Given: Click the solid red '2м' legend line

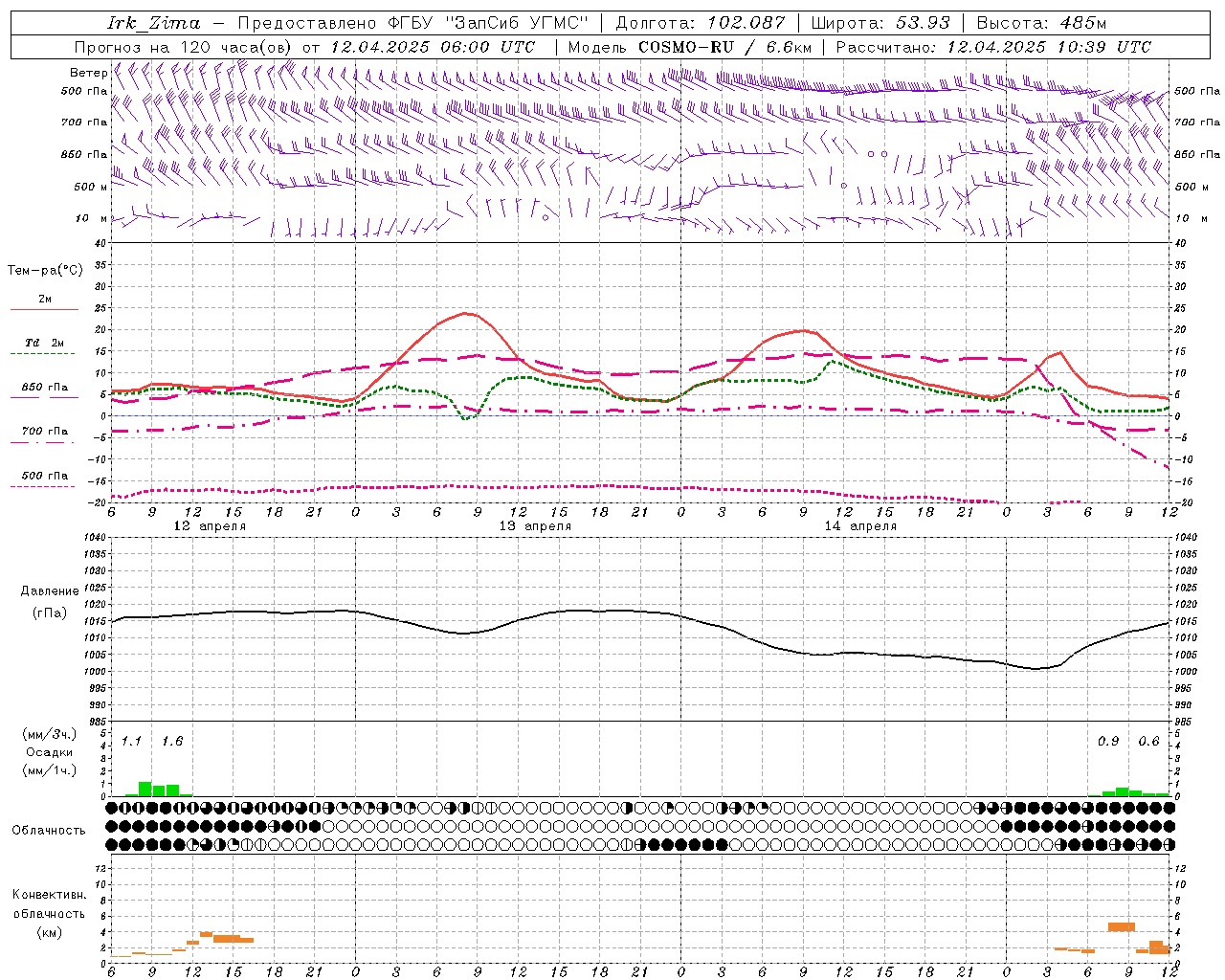Looking at the screenshot, I should coord(44,309).
